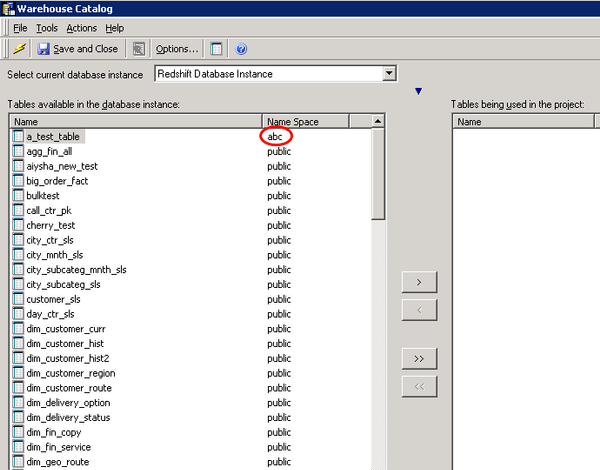Open the File menu
Viewport: 600px width, 470px height.
[x=20, y=28]
